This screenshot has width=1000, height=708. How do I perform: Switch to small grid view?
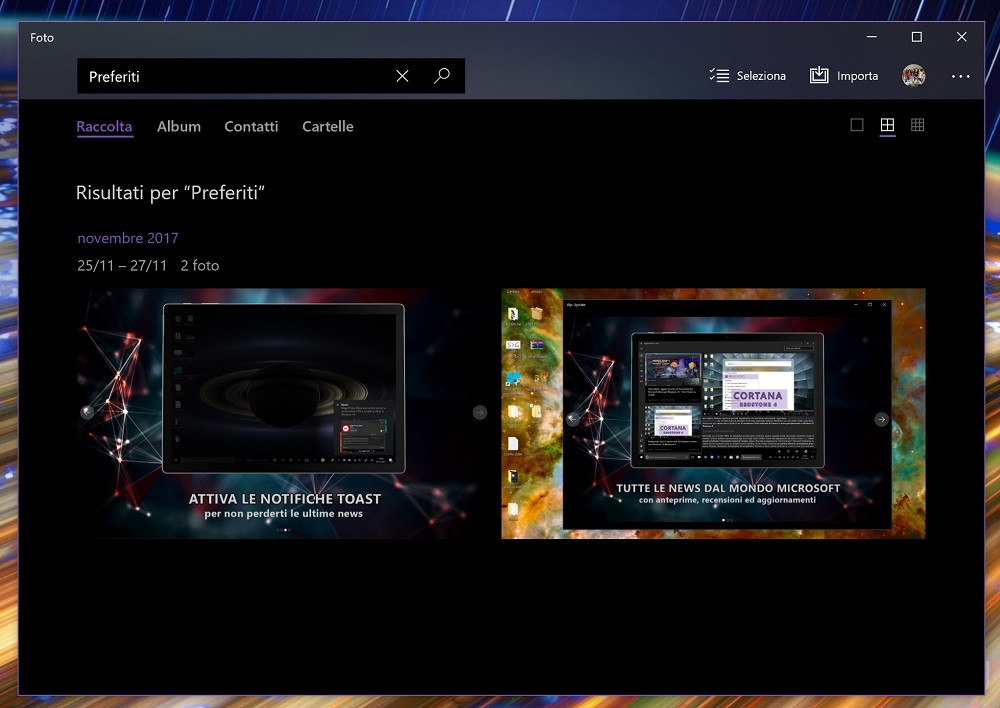click(x=918, y=125)
